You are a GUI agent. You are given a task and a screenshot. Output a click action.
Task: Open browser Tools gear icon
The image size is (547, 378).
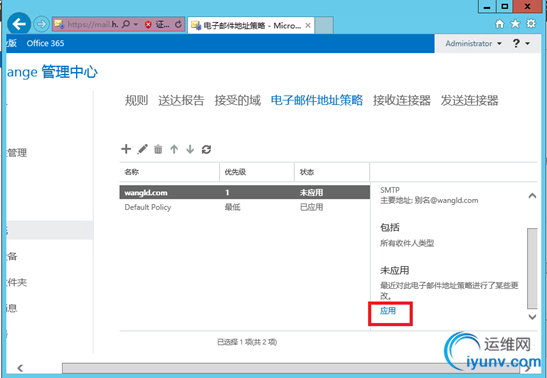tap(531, 24)
